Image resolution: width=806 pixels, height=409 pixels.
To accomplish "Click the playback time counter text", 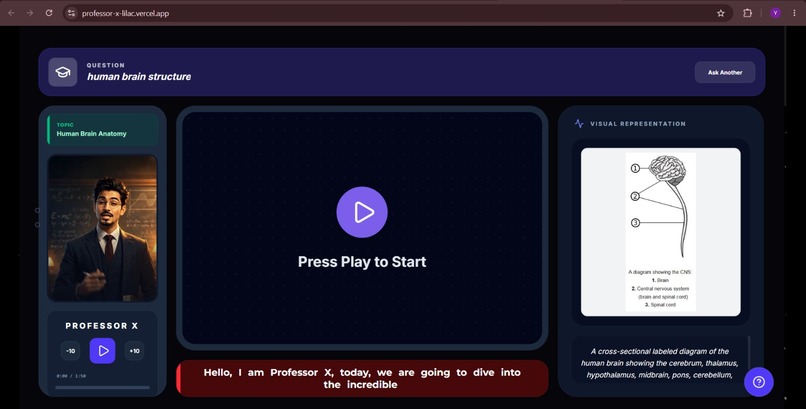I will click(x=71, y=376).
